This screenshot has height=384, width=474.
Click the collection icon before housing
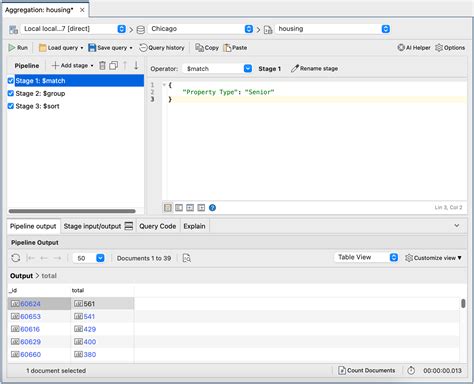(x=268, y=30)
